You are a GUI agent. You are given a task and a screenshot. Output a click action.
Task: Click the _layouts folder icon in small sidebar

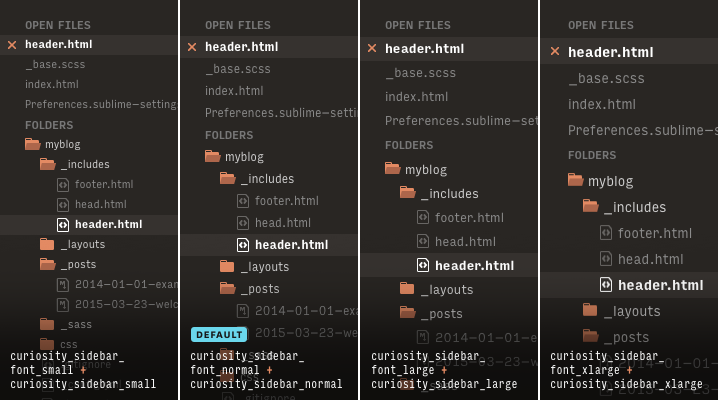(47, 244)
